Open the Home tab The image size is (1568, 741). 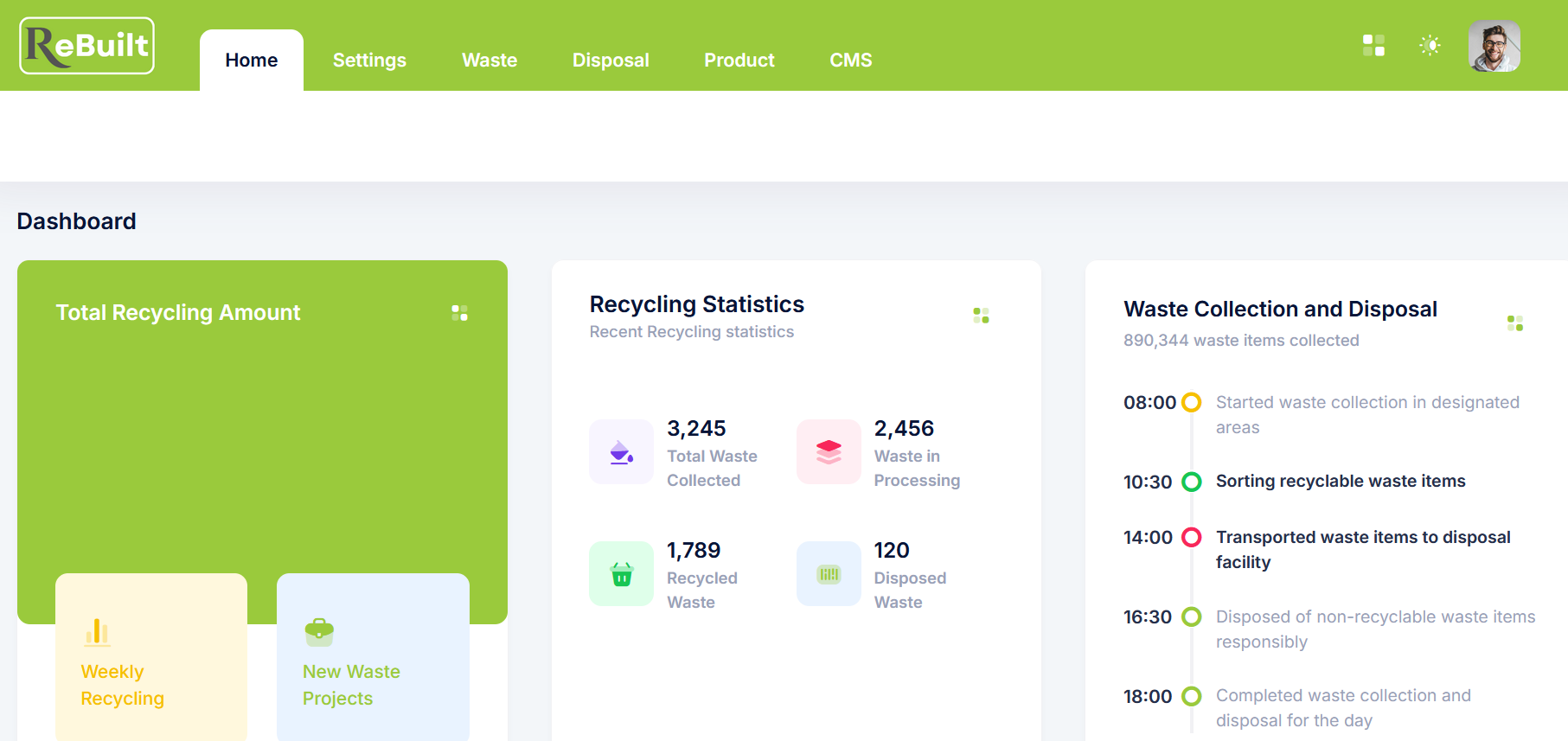point(252,61)
